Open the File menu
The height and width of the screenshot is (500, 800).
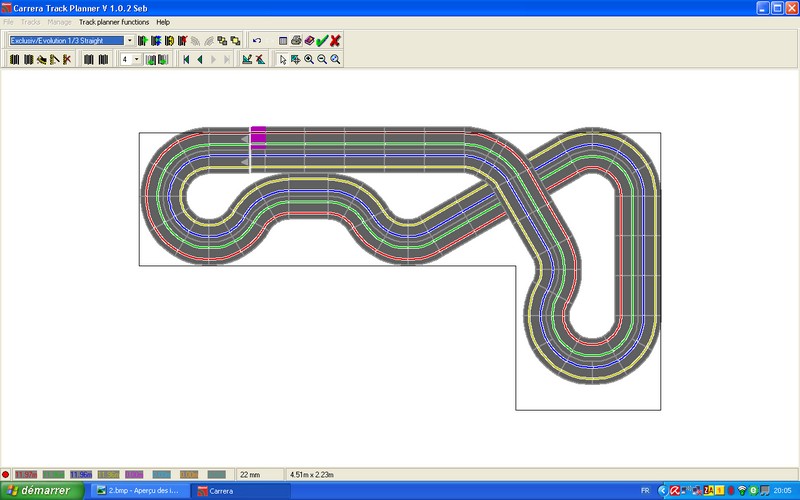pyautogui.click(x=8, y=21)
